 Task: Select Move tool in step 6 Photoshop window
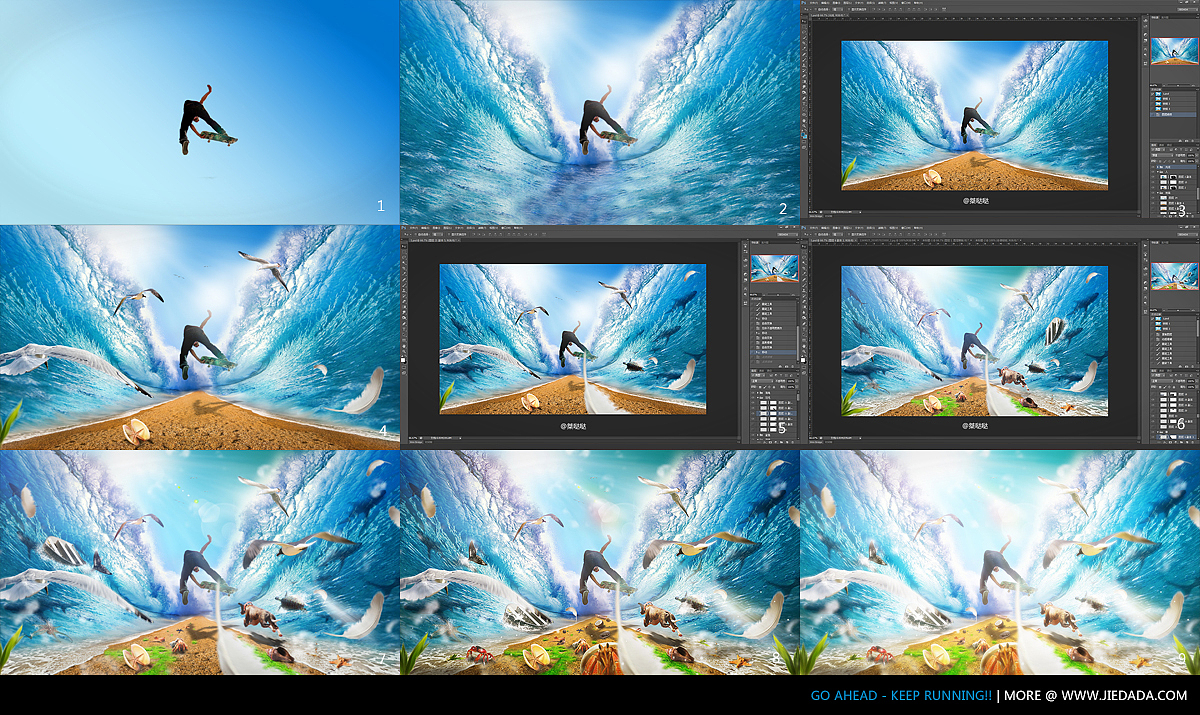pyautogui.click(x=804, y=246)
